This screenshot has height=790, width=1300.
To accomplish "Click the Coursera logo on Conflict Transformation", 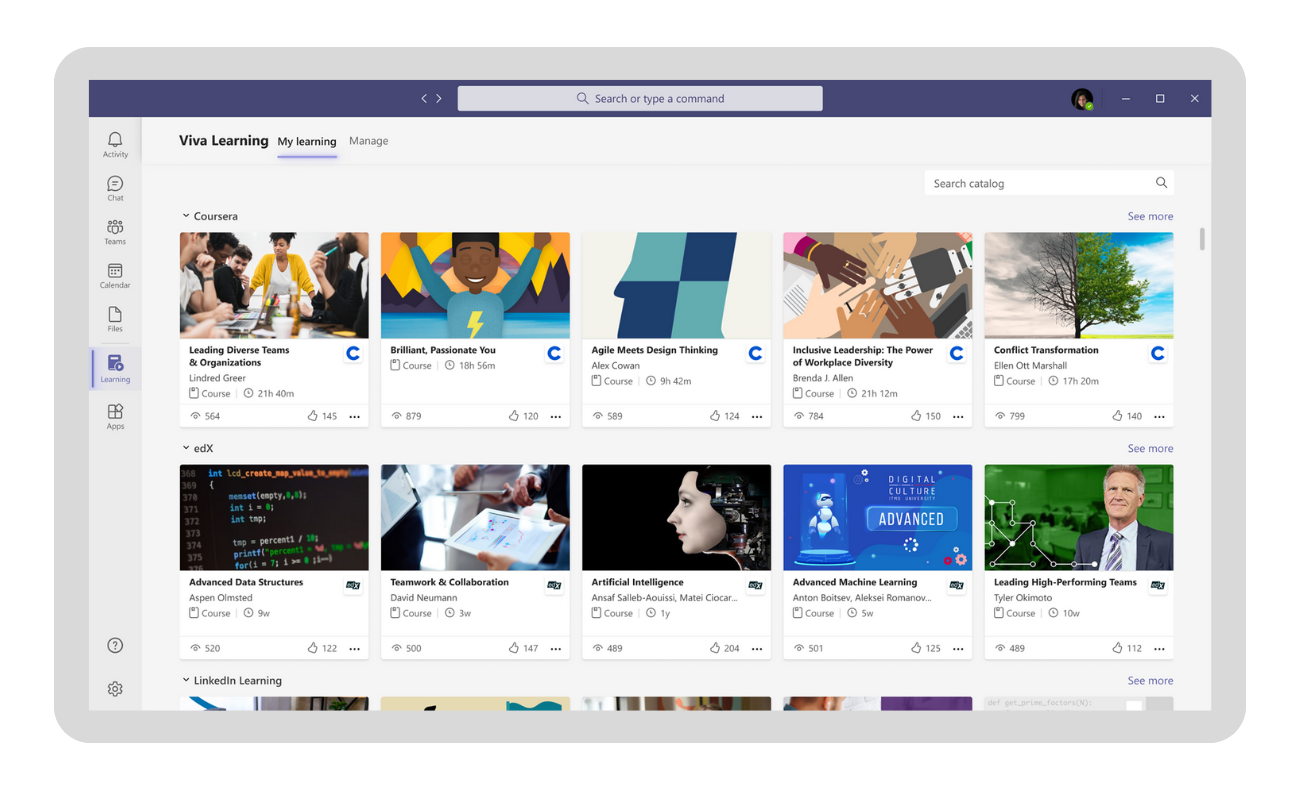I will (1158, 353).
